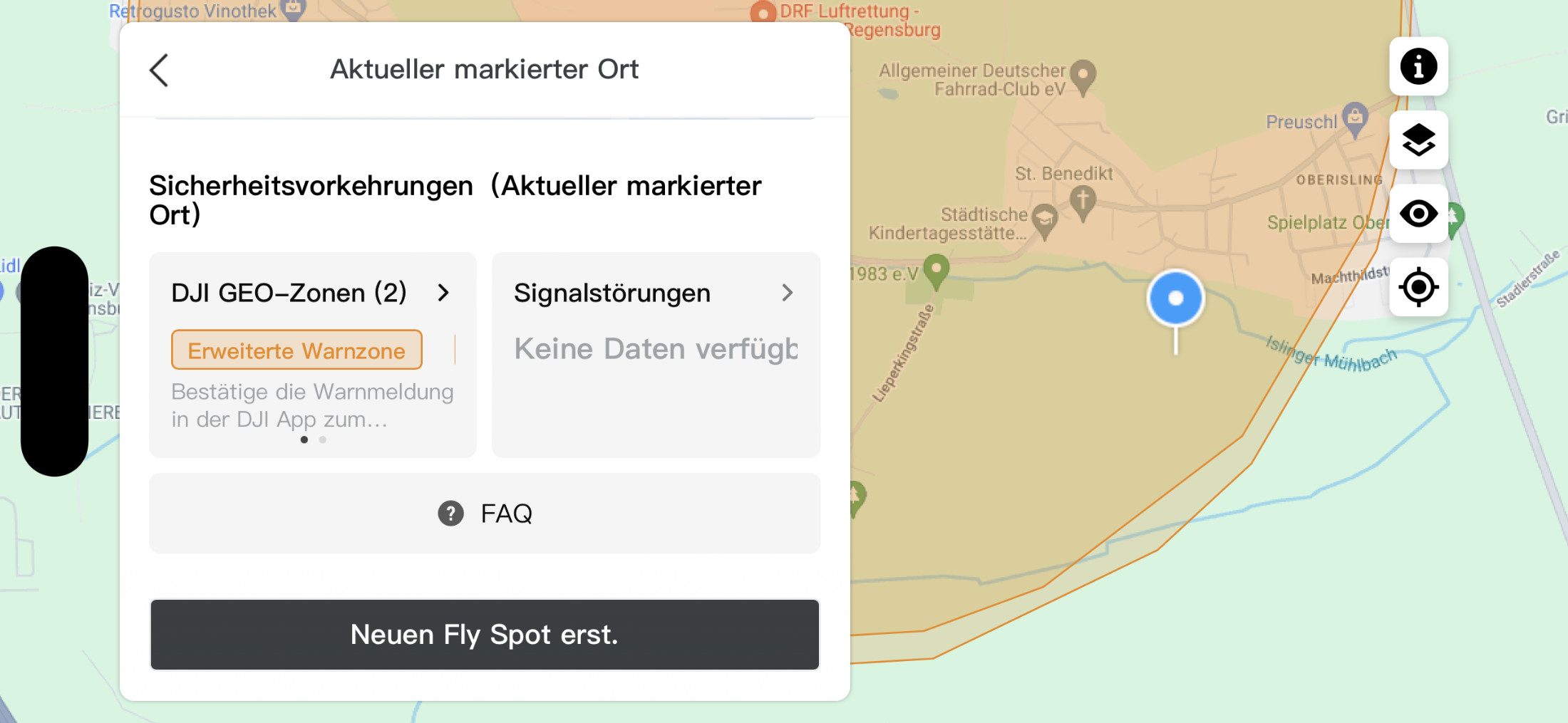The height and width of the screenshot is (723, 1568).
Task: Switch to second GEO zone page dot
Action: 323,439
